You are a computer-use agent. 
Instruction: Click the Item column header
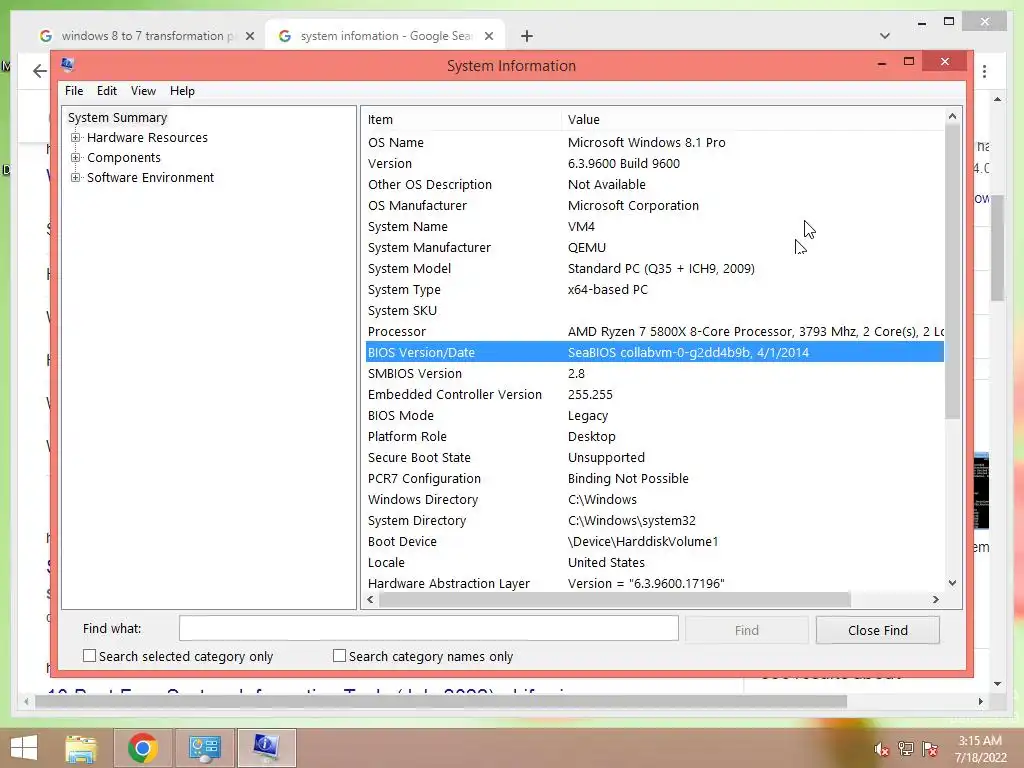[x=461, y=120]
